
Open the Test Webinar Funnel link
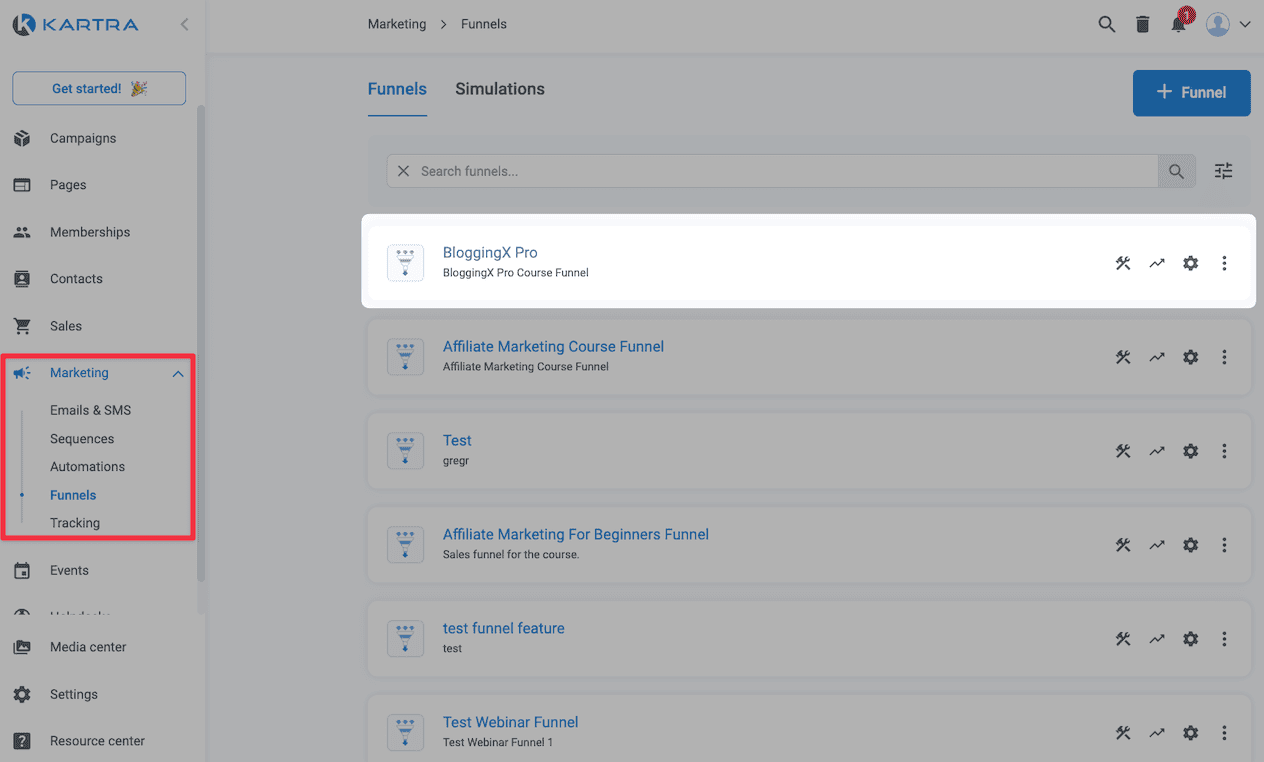click(510, 722)
